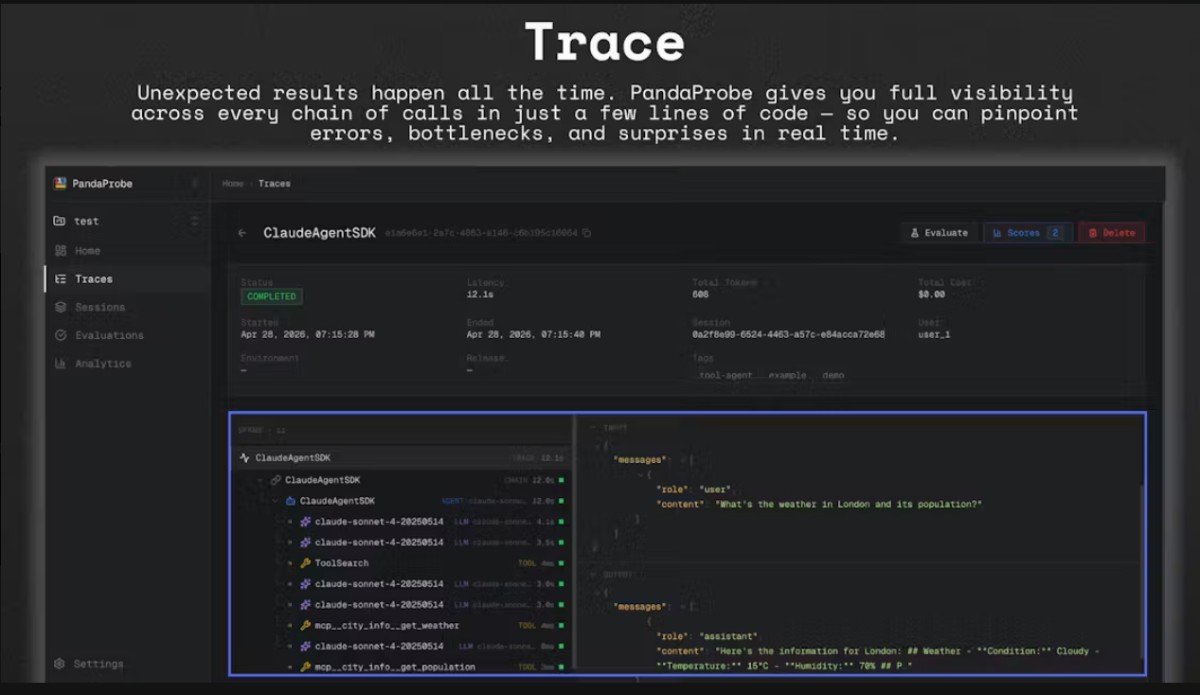Click the "Trace" heading text
1200x695 pixels.
click(x=605, y=43)
